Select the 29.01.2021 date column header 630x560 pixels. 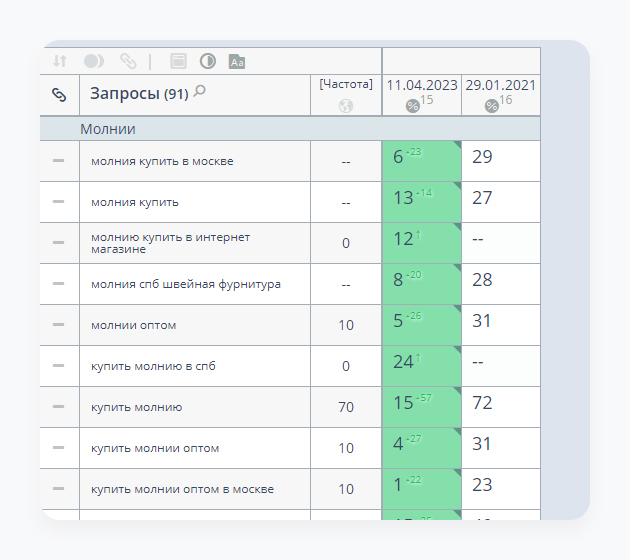click(x=500, y=85)
